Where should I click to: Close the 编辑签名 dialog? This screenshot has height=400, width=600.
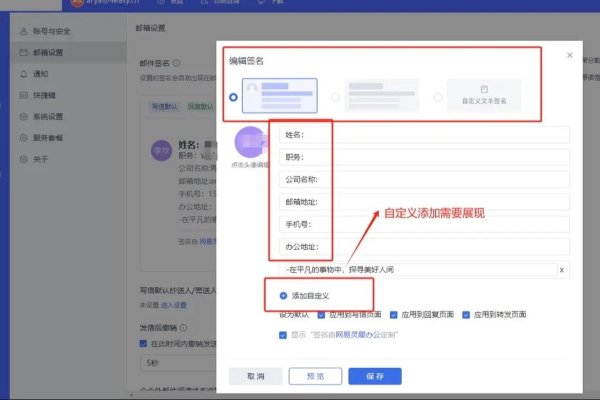(x=570, y=56)
